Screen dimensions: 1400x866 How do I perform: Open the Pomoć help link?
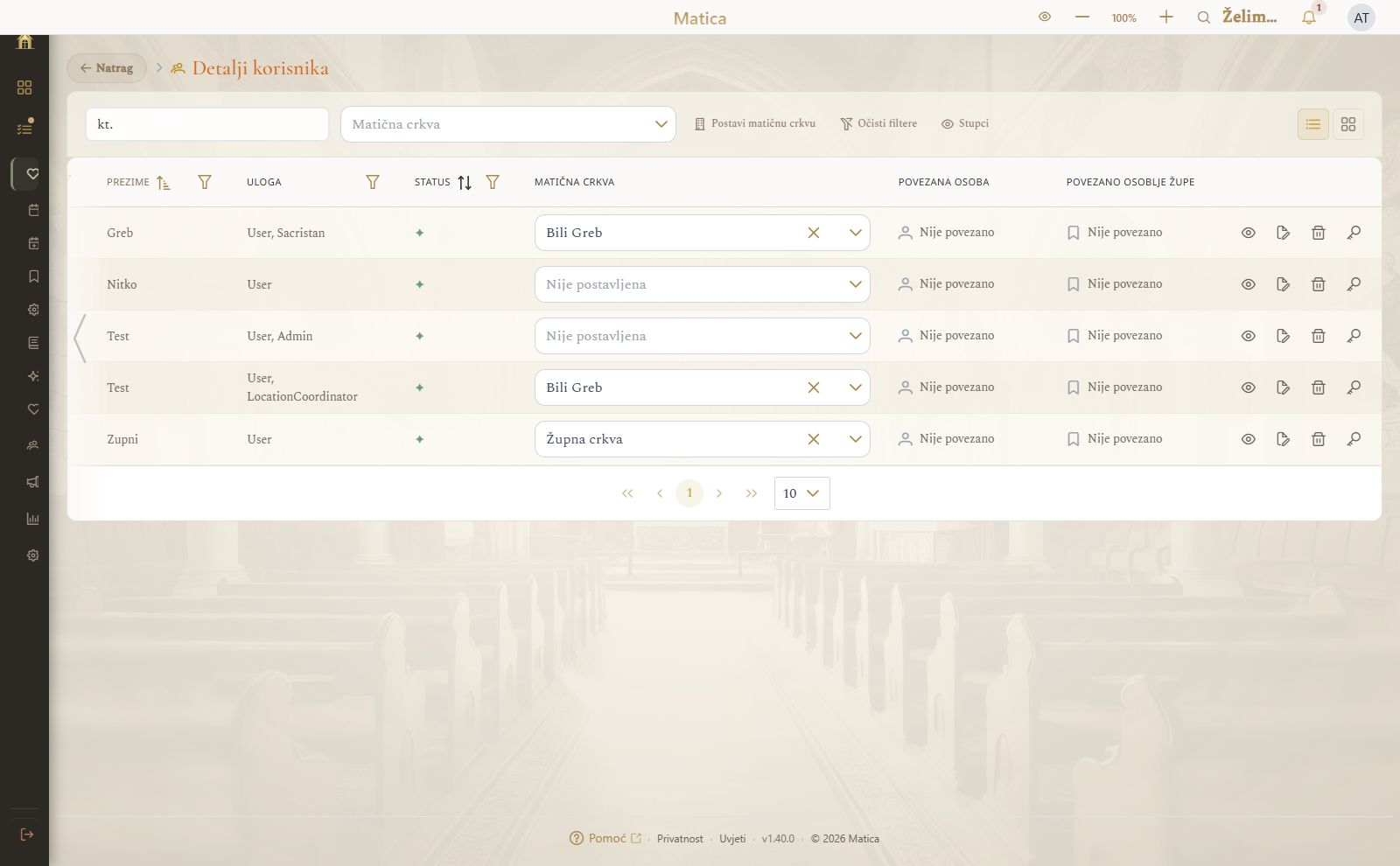[605, 838]
